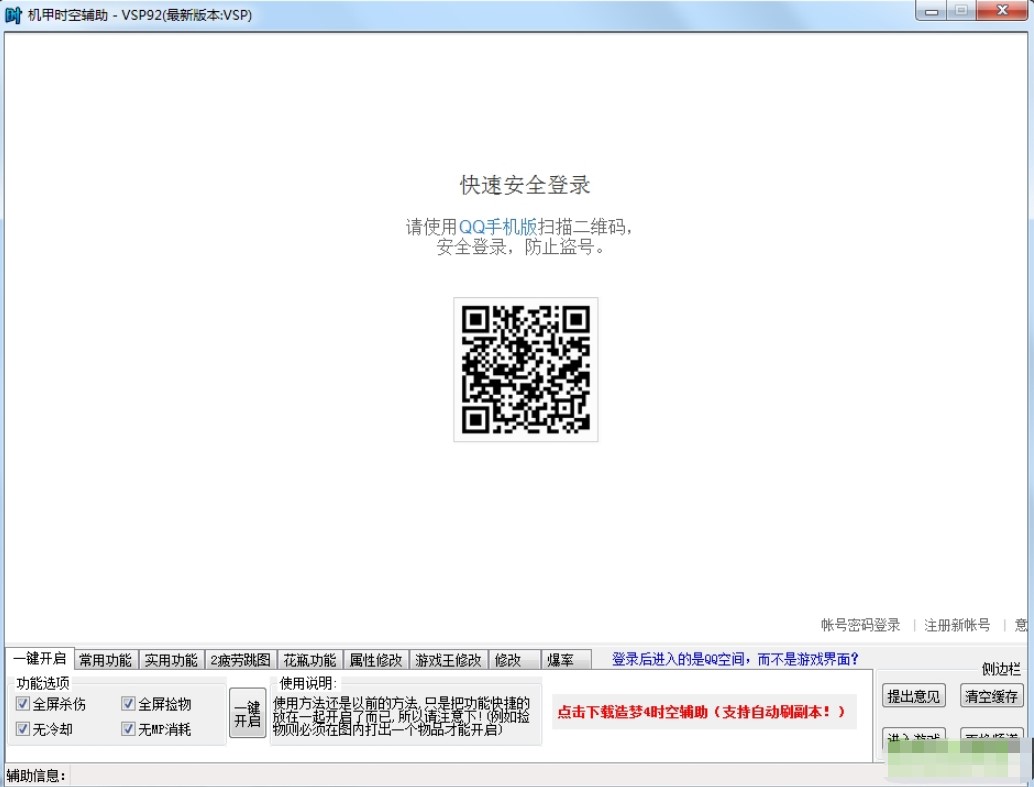Toggle the 全屏捡物 checkbox
The width and height of the screenshot is (1034, 787).
[x=128, y=704]
